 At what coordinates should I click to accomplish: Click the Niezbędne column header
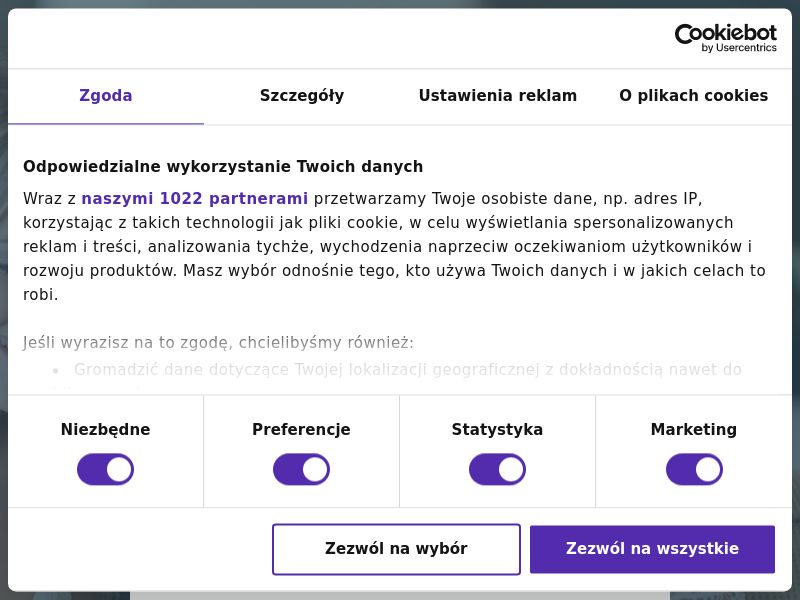pos(105,429)
